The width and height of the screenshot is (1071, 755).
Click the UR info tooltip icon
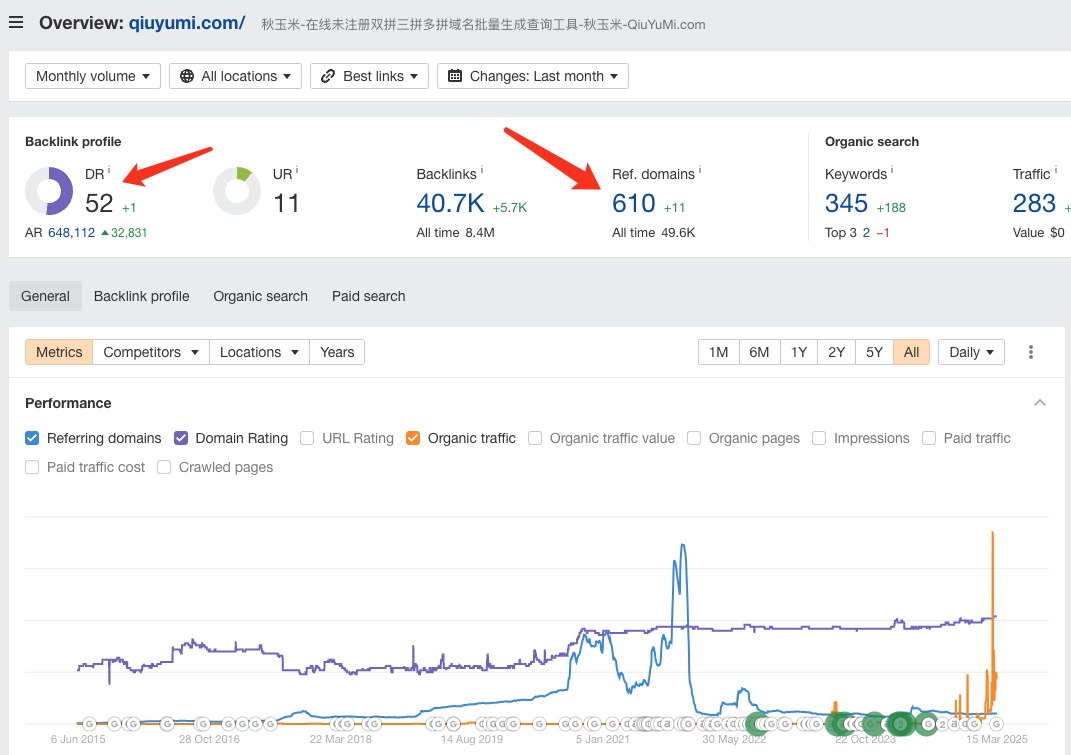[x=296, y=169]
